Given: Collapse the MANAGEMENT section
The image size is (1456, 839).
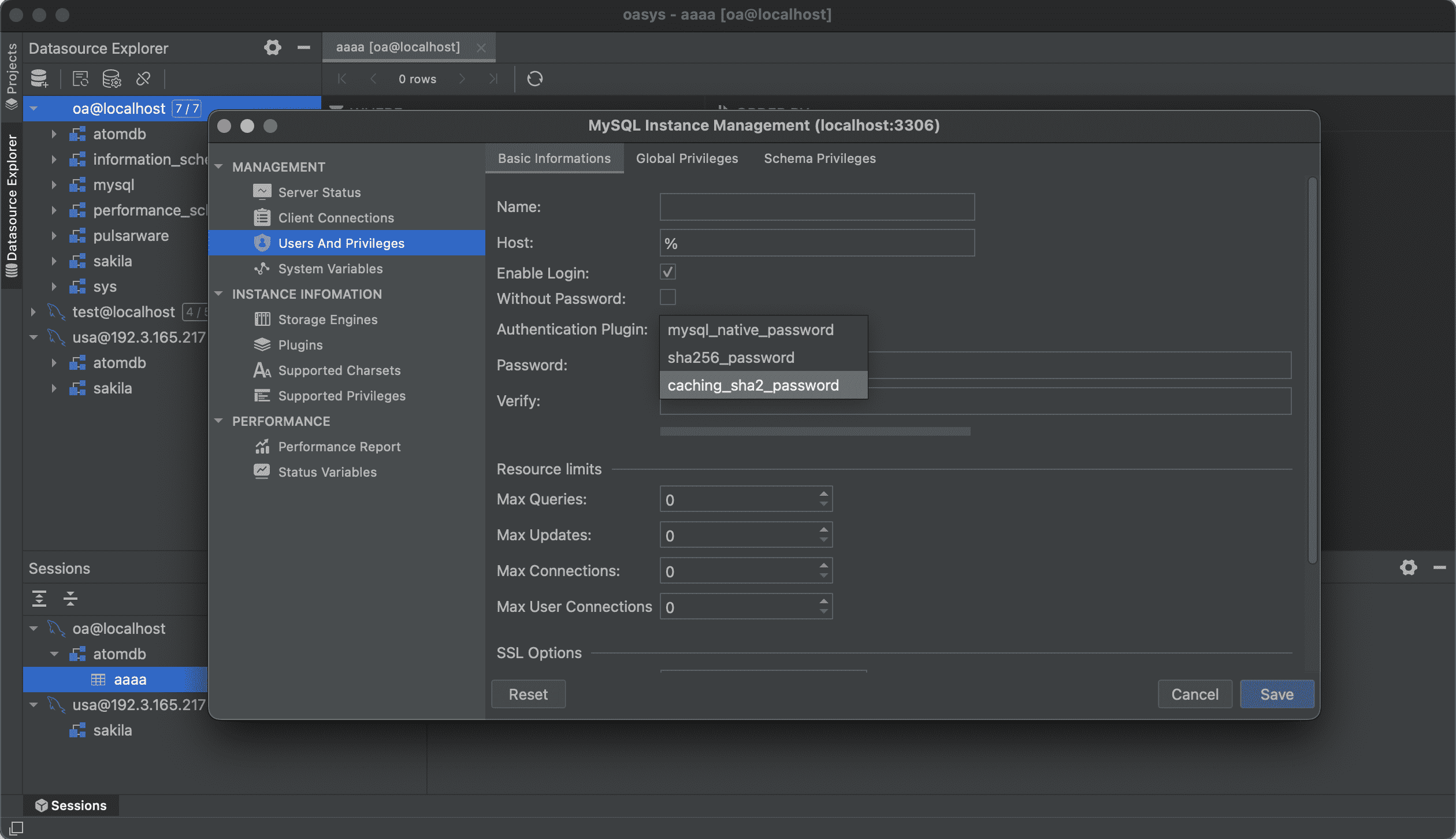Looking at the screenshot, I should click(x=219, y=166).
